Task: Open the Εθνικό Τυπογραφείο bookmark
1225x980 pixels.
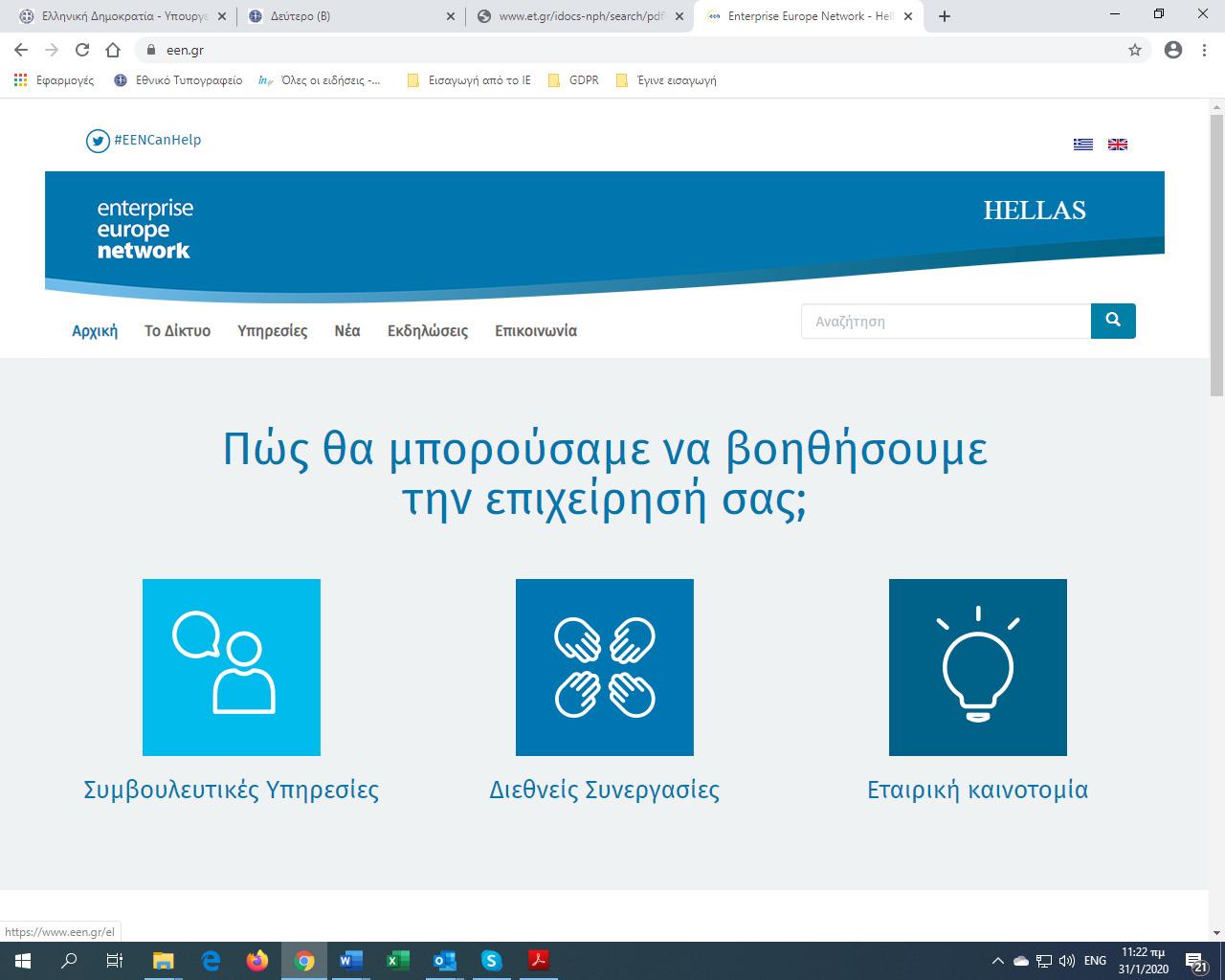Action: [x=178, y=80]
